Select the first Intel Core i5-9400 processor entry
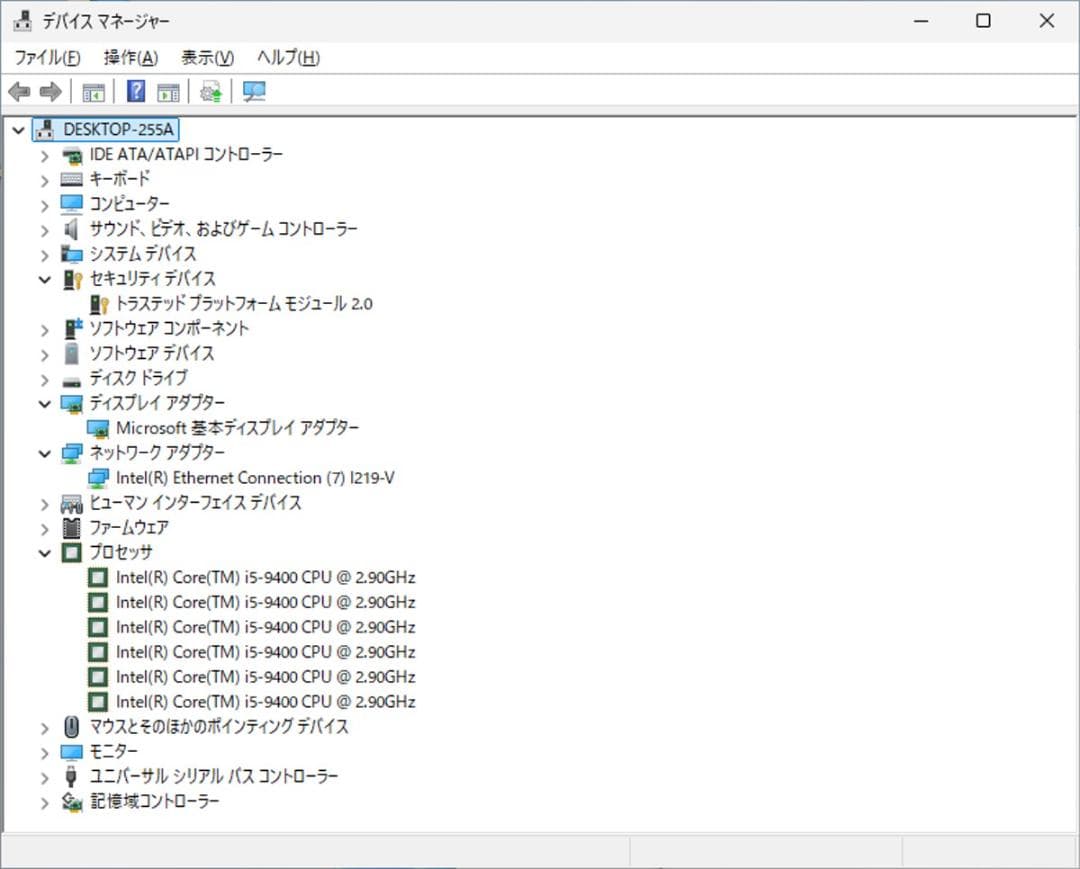The image size is (1080, 869). (265, 577)
